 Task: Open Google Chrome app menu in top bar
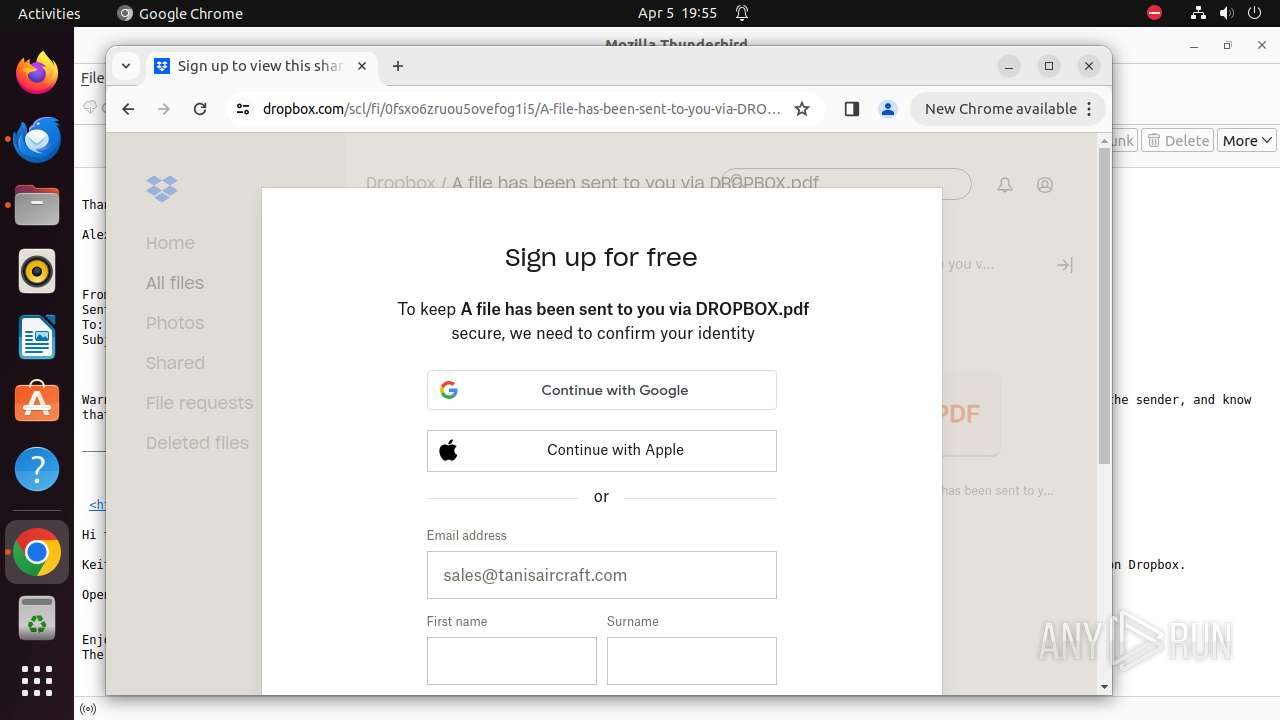tap(180, 13)
